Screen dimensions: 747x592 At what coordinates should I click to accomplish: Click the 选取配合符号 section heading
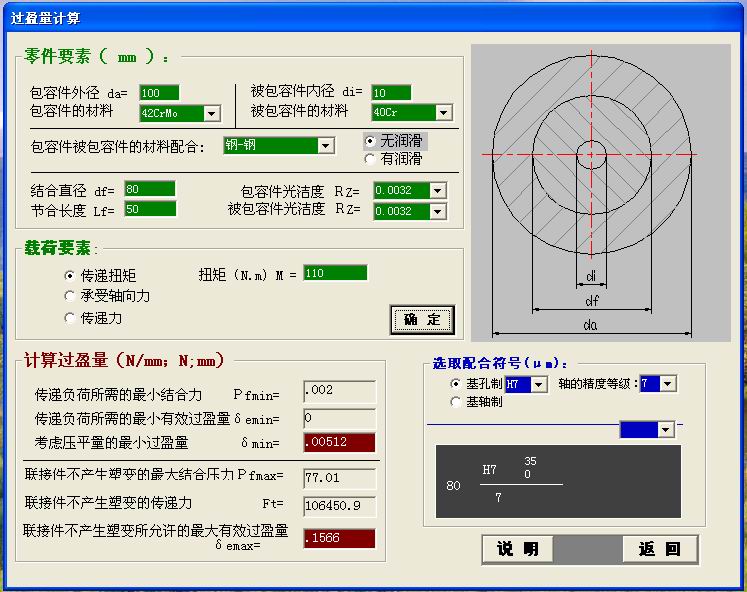click(x=500, y=363)
